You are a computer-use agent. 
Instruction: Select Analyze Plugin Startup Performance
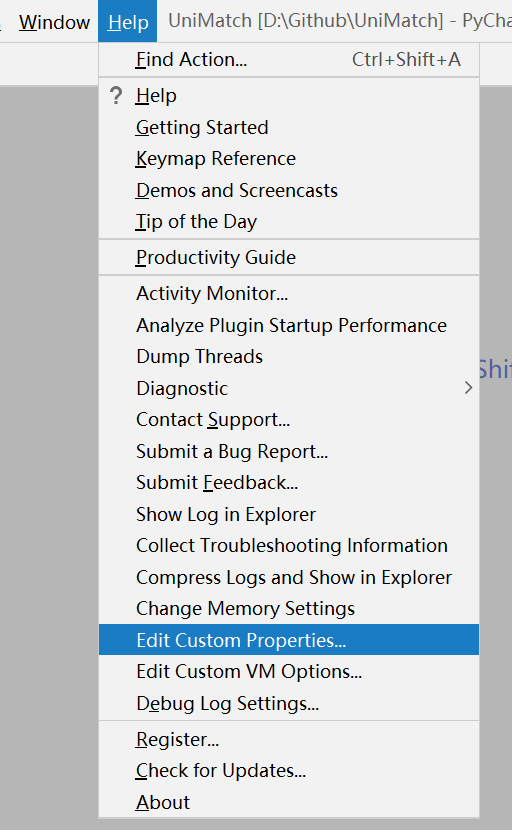[x=289, y=325]
